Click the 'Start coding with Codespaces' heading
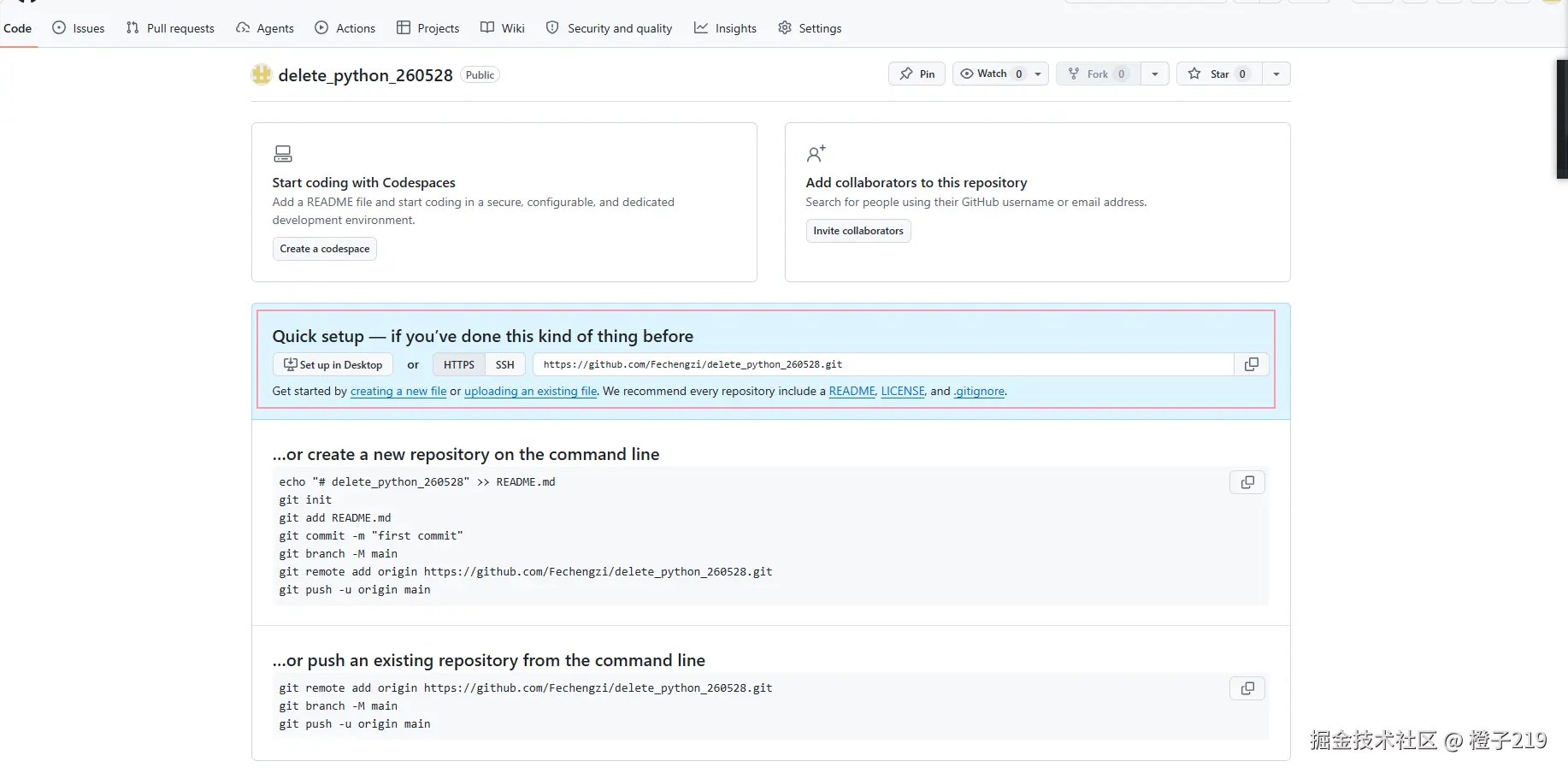Image resolution: width=1568 pixels, height=773 pixels. pyautogui.click(x=364, y=182)
